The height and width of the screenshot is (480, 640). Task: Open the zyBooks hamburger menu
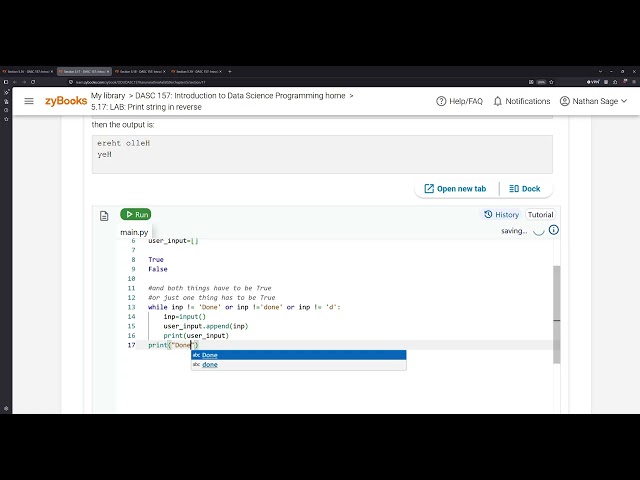(29, 101)
